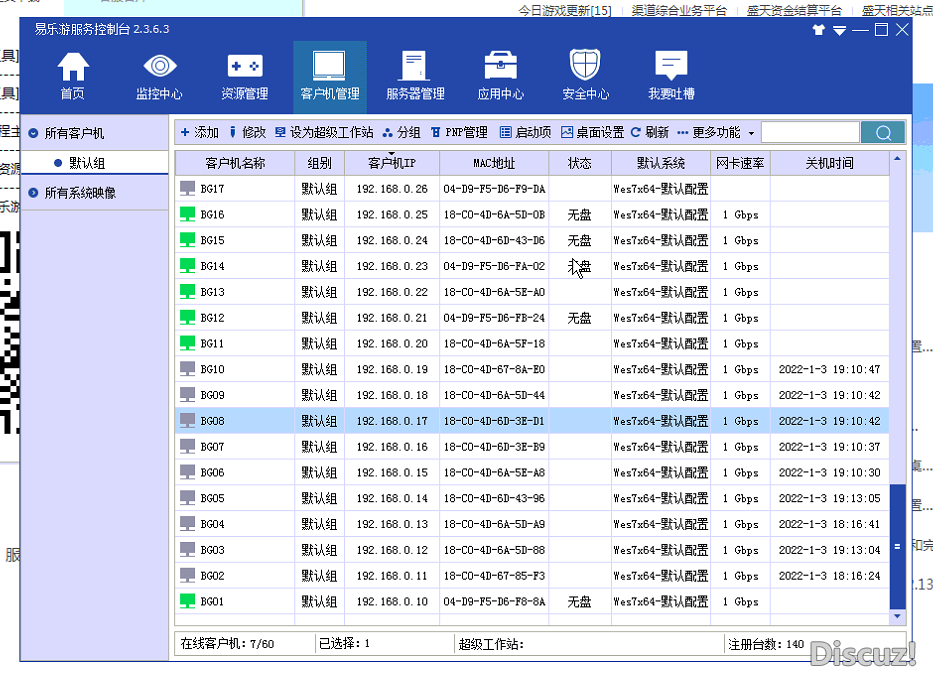The width and height of the screenshot is (933, 678).
Task: Click green monitor icon of BG15
Action: point(187,240)
